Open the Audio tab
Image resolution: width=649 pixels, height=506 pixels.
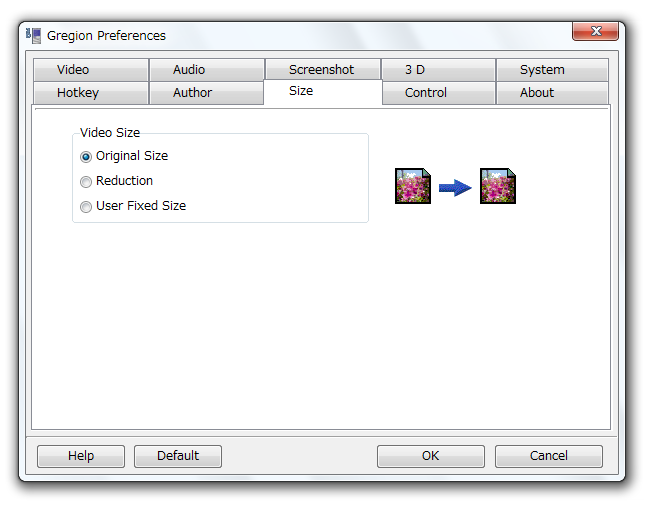point(207,70)
